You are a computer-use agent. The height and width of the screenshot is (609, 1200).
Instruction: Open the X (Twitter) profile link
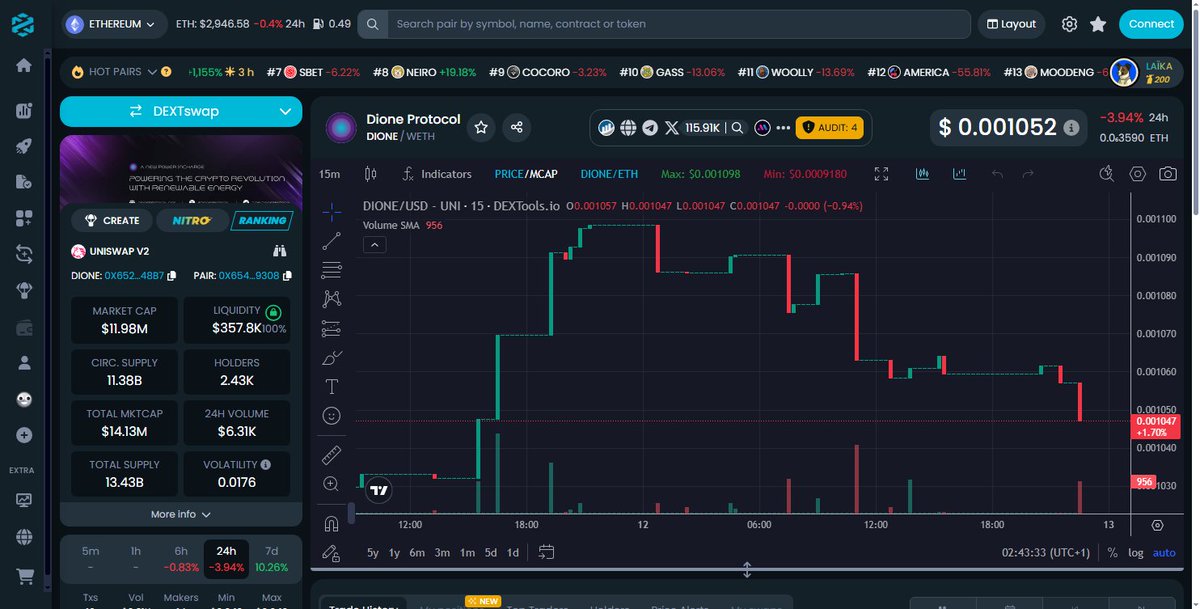[x=672, y=127]
